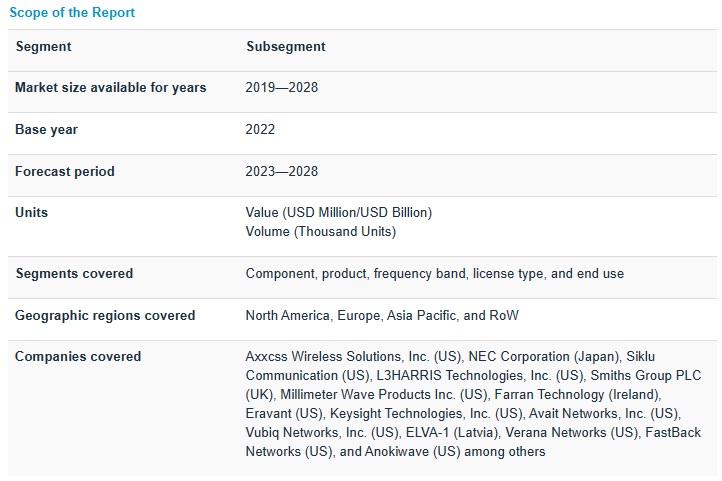Click the base year value "2022"

click(x=260, y=130)
